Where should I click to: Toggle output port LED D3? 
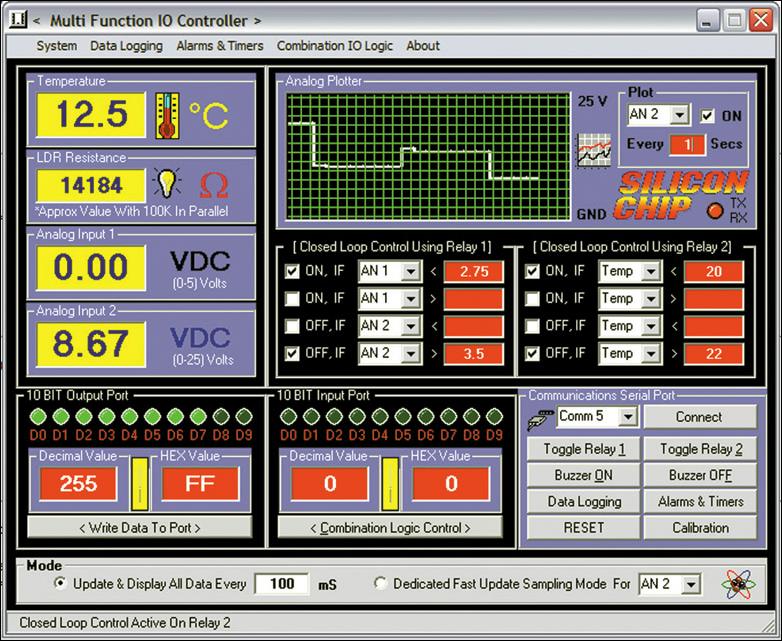click(107, 417)
